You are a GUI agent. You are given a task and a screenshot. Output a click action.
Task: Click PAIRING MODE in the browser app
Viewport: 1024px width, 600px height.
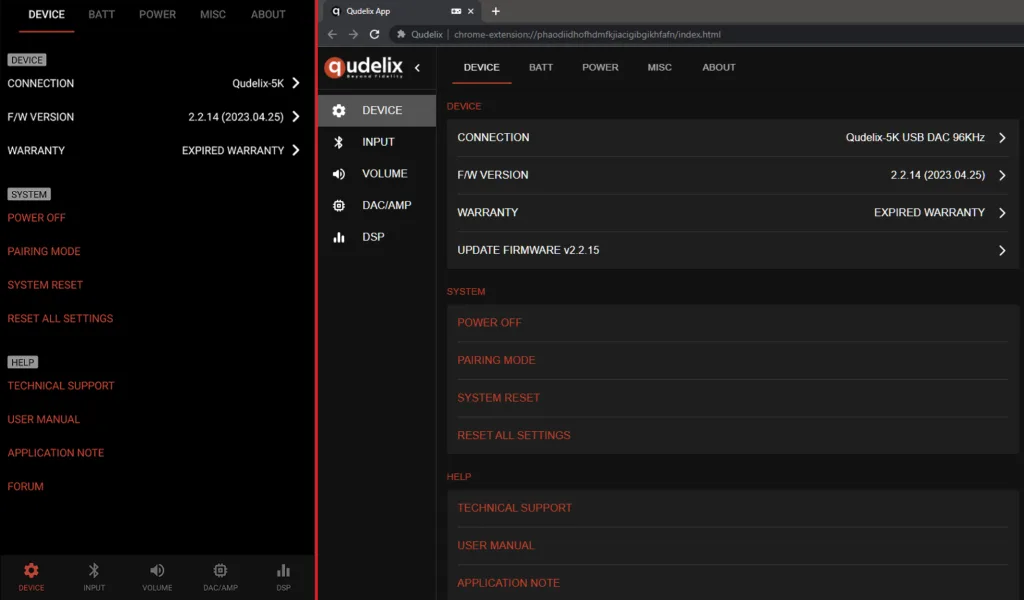click(x=497, y=360)
